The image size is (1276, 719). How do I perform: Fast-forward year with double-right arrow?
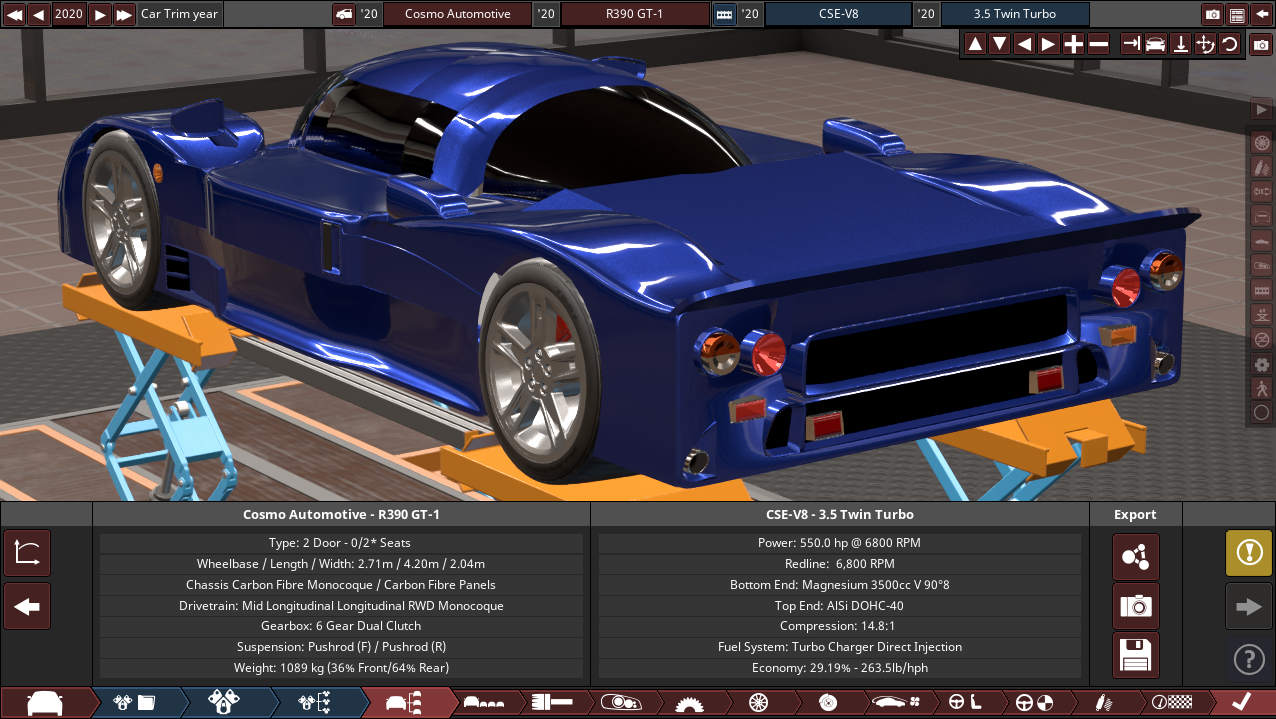[x=124, y=14]
